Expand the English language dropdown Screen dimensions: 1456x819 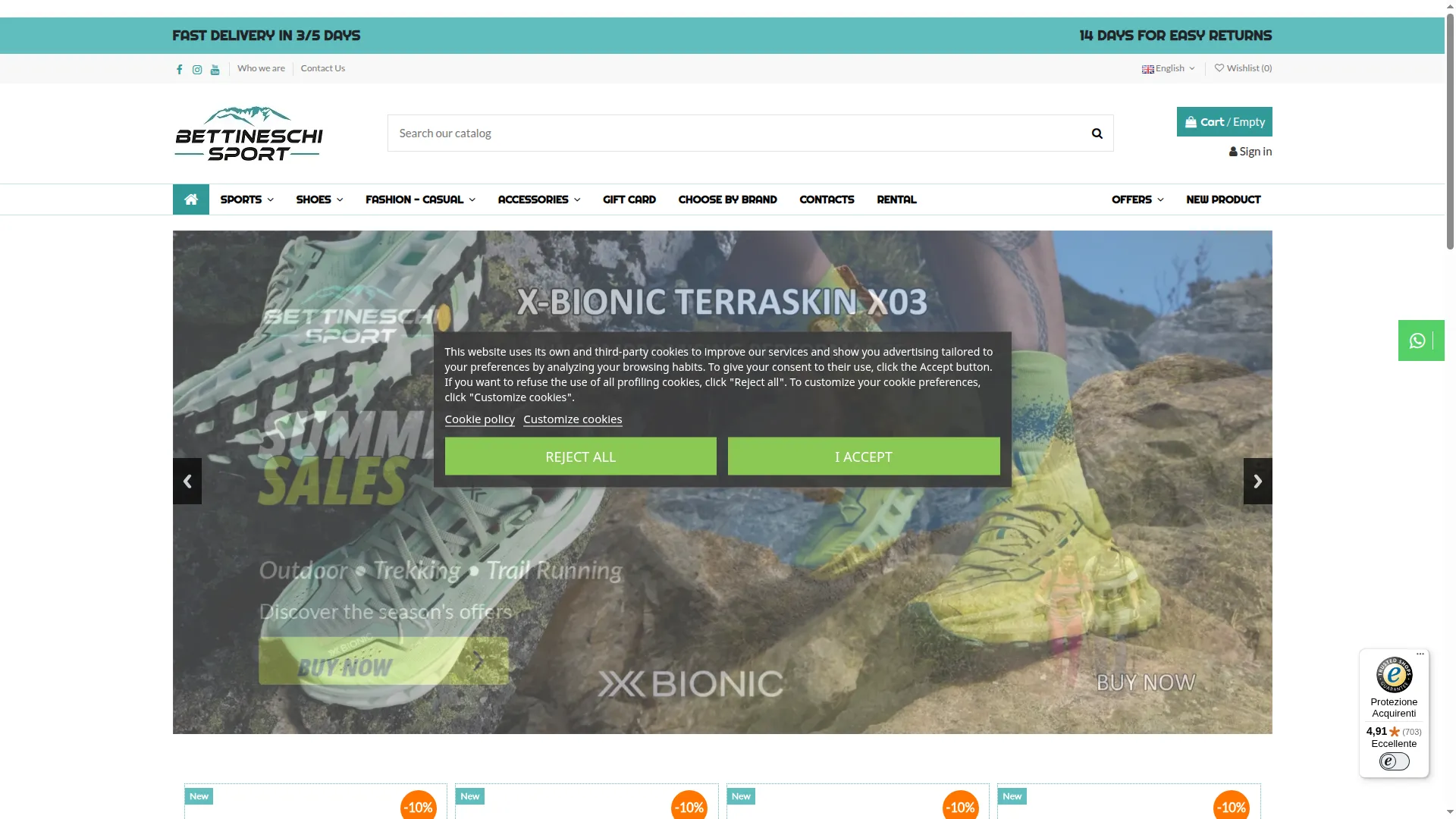pos(1169,68)
